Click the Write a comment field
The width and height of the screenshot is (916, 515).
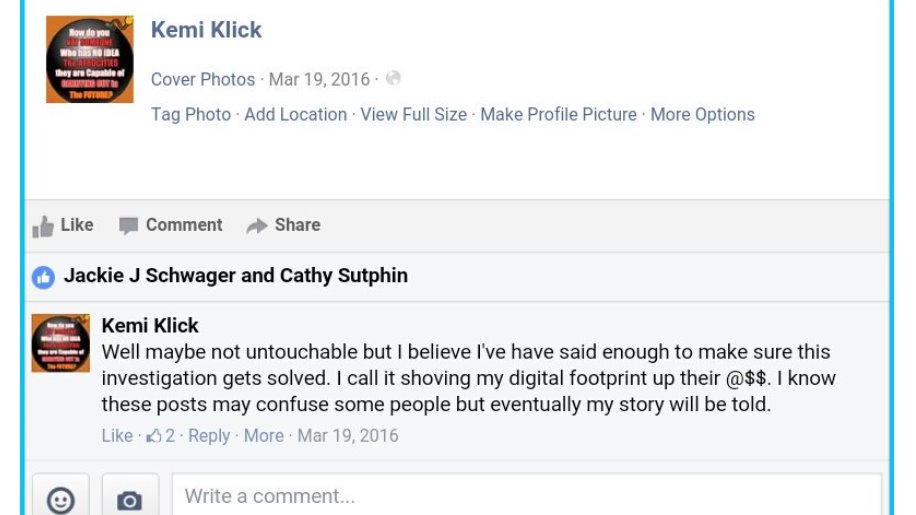click(x=527, y=497)
